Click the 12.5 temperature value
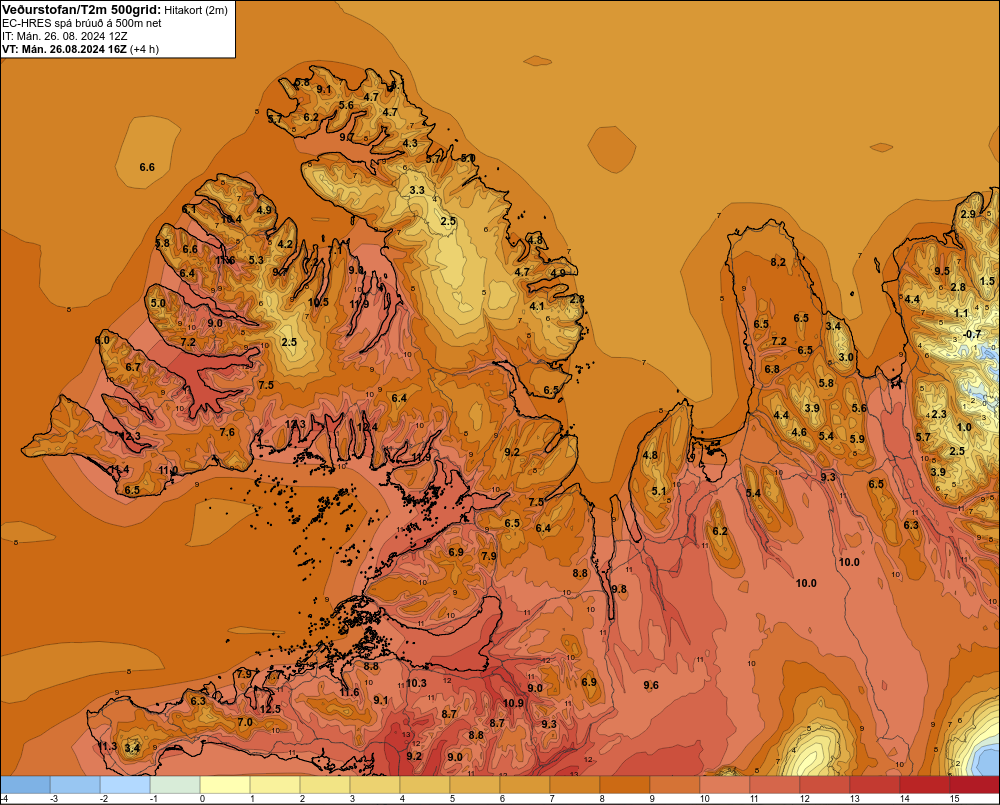The image size is (1000, 805). pos(270,709)
